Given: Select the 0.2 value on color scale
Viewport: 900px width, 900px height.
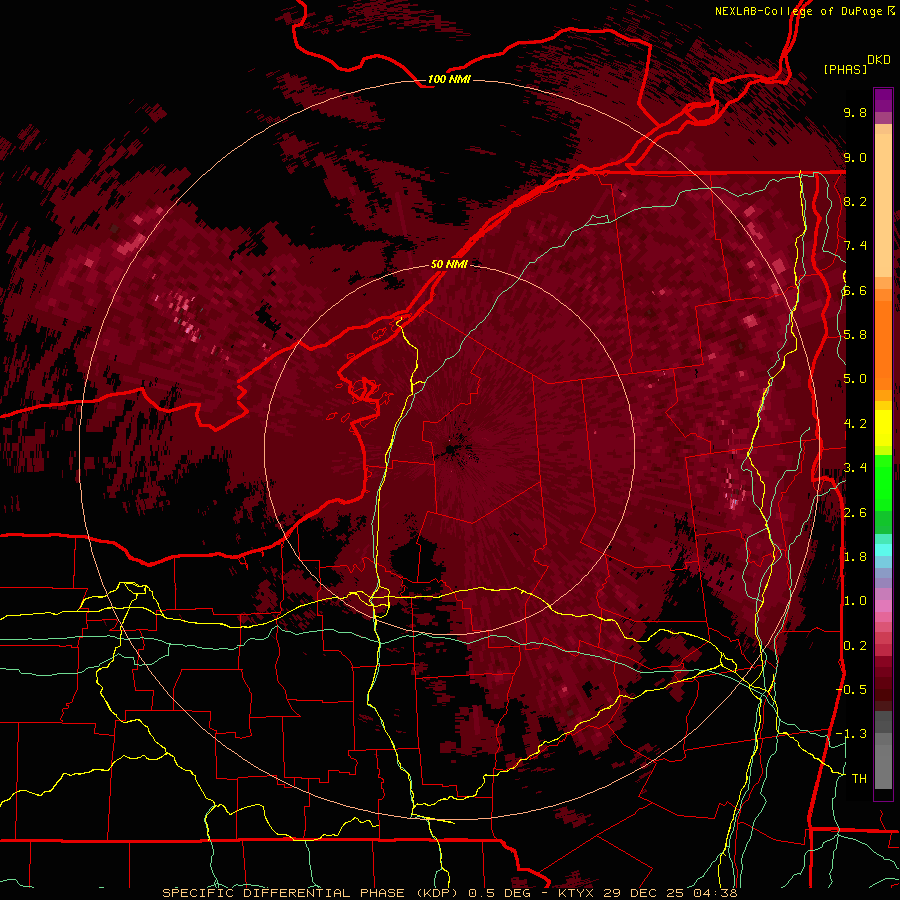Looking at the screenshot, I should click(x=855, y=646).
